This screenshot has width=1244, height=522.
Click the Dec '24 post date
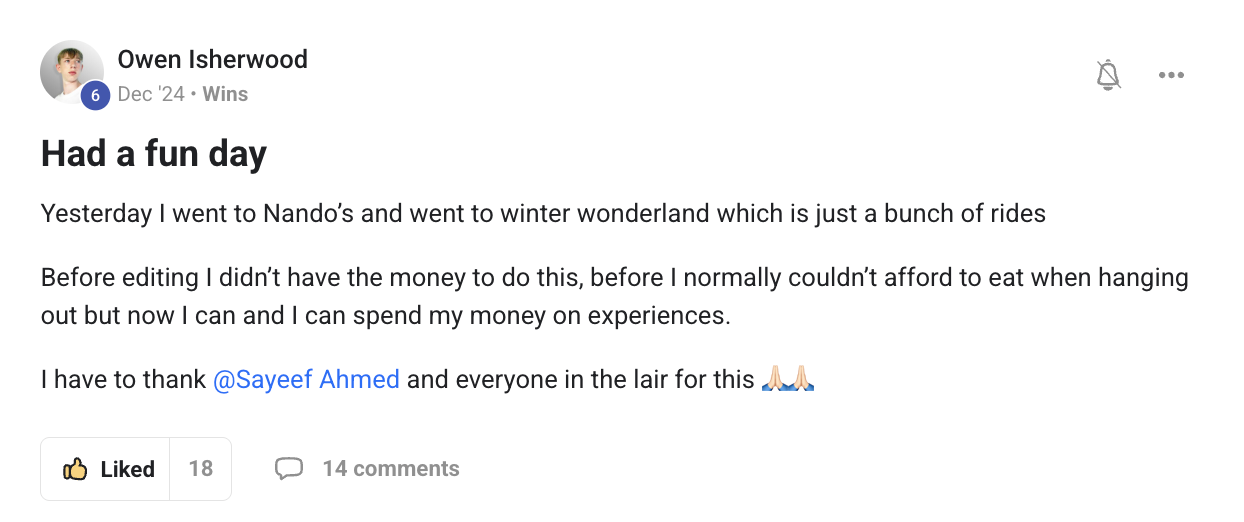tap(151, 94)
